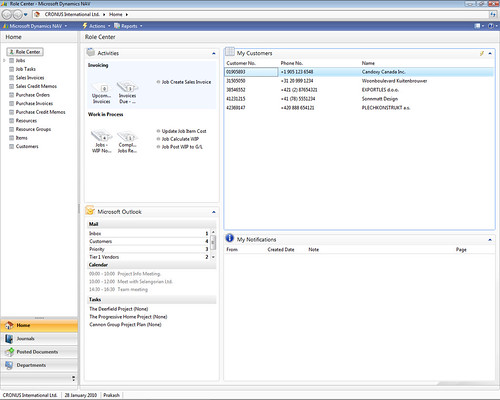Viewport: 500px width, 400px height.
Task: Open Customers list in navigation pane
Action: 27,147
